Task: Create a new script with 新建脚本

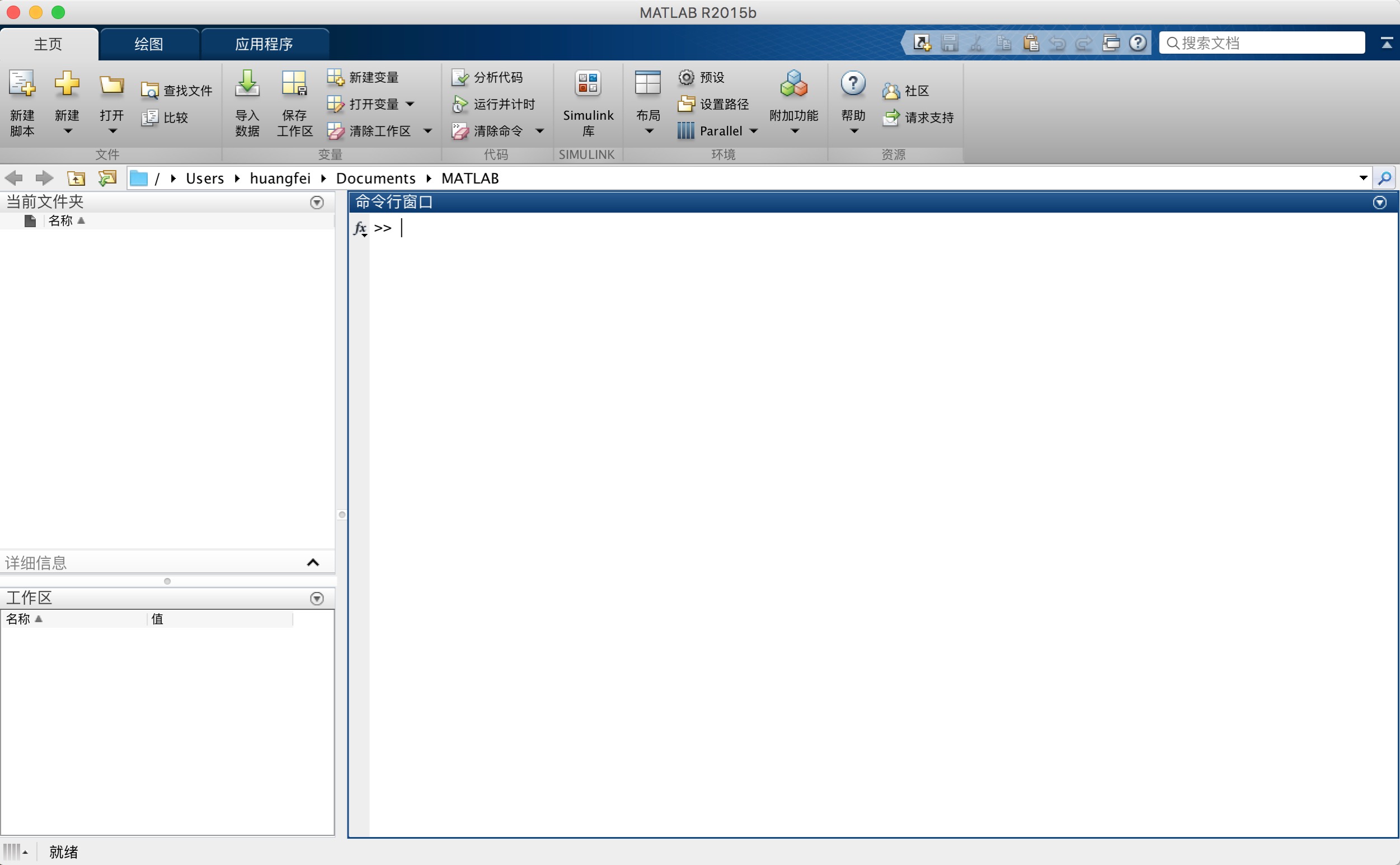Action: 22,103
